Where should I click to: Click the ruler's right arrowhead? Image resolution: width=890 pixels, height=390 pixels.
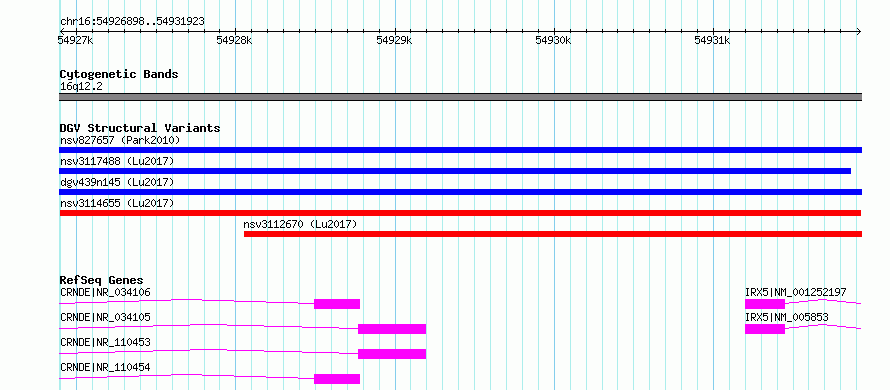858,31
